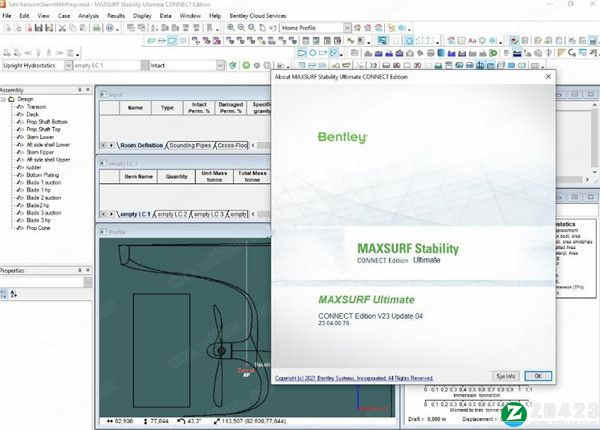Switch to the Sounding Pipes tab
Image resolution: width=600 pixels, height=430 pixels.
coord(190,145)
